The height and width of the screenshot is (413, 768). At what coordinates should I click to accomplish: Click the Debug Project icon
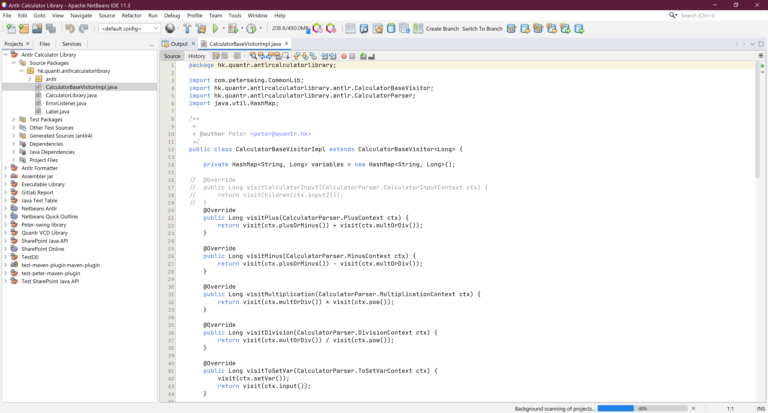point(233,28)
